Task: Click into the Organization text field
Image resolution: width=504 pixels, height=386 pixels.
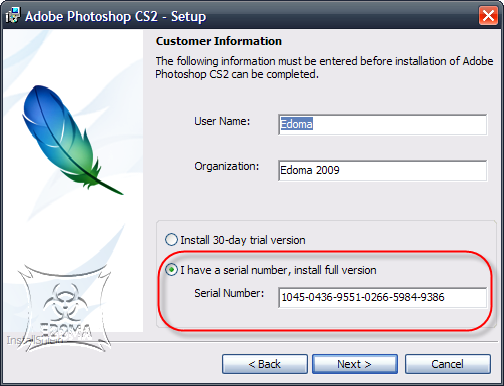Action: pos(383,171)
